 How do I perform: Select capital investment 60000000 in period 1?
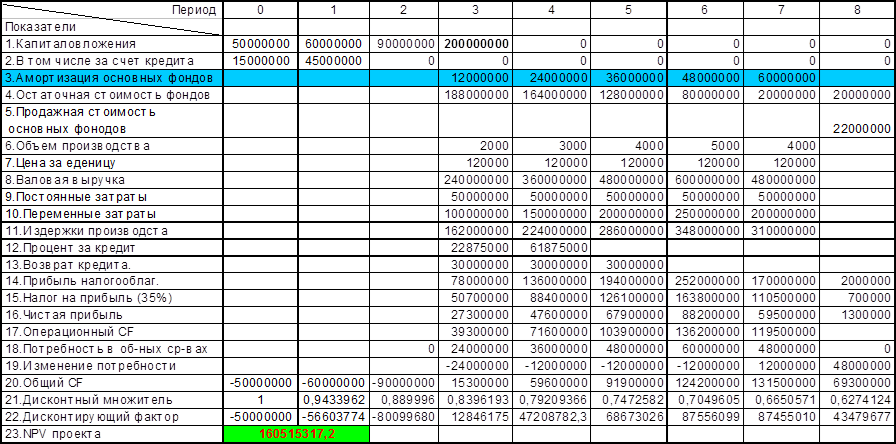(x=334, y=44)
